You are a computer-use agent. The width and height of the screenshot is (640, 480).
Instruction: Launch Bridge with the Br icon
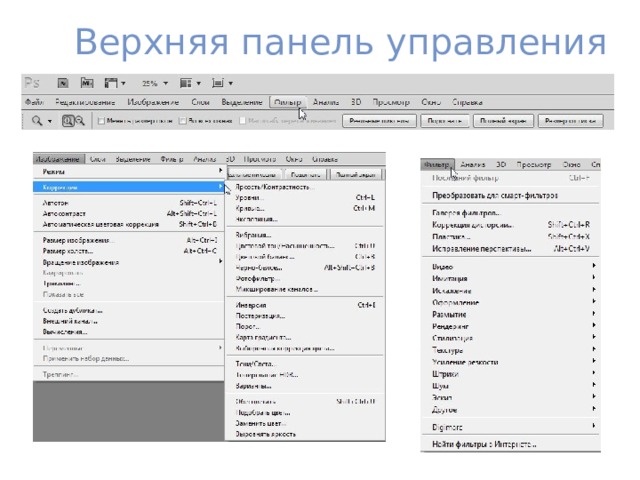click(x=62, y=83)
